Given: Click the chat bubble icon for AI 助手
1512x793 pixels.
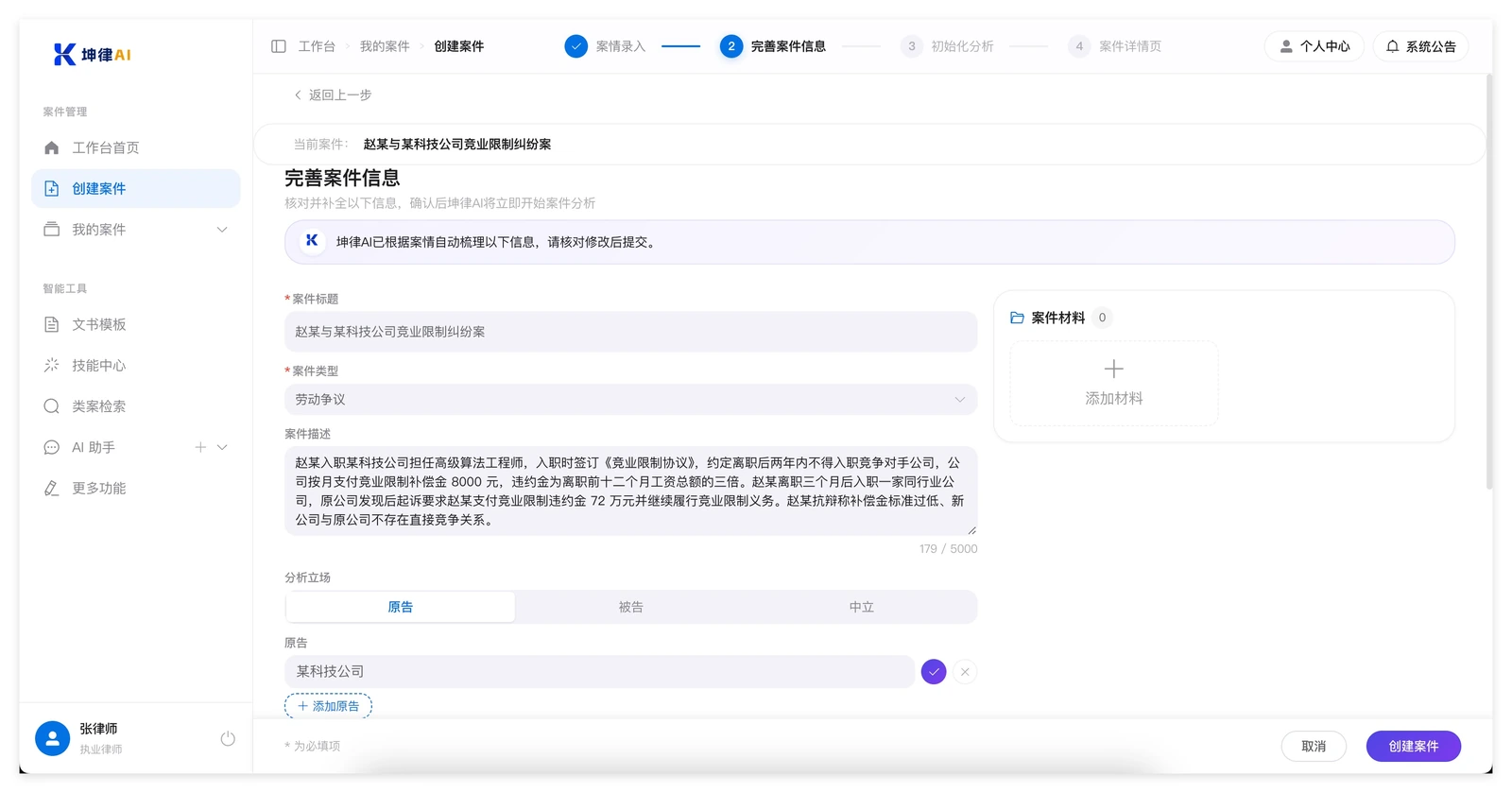Looking at the screenshot, I should click(x=52, y=447).
